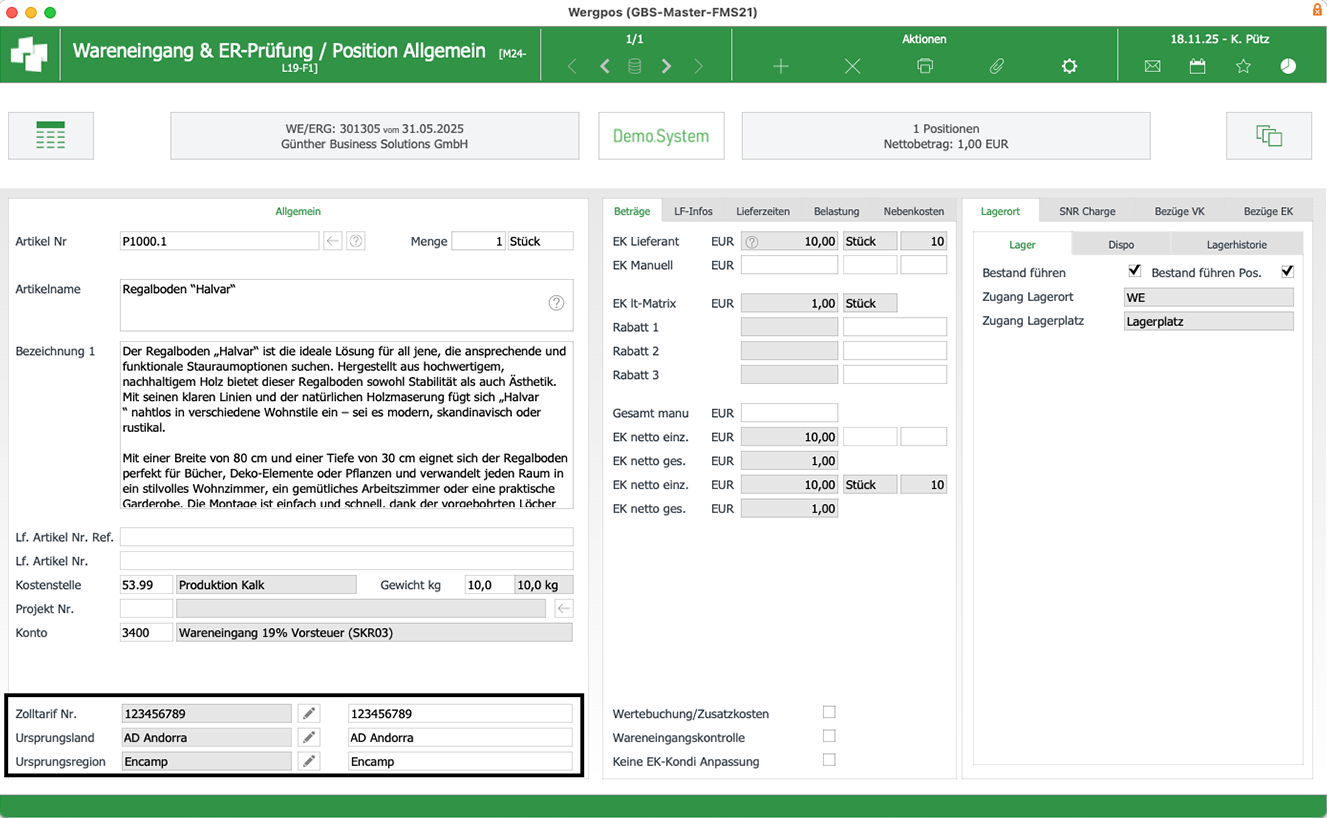Click the star favorites icon
The image size is (1327, 818).
pyautogui.click(x=1243, y=66)
